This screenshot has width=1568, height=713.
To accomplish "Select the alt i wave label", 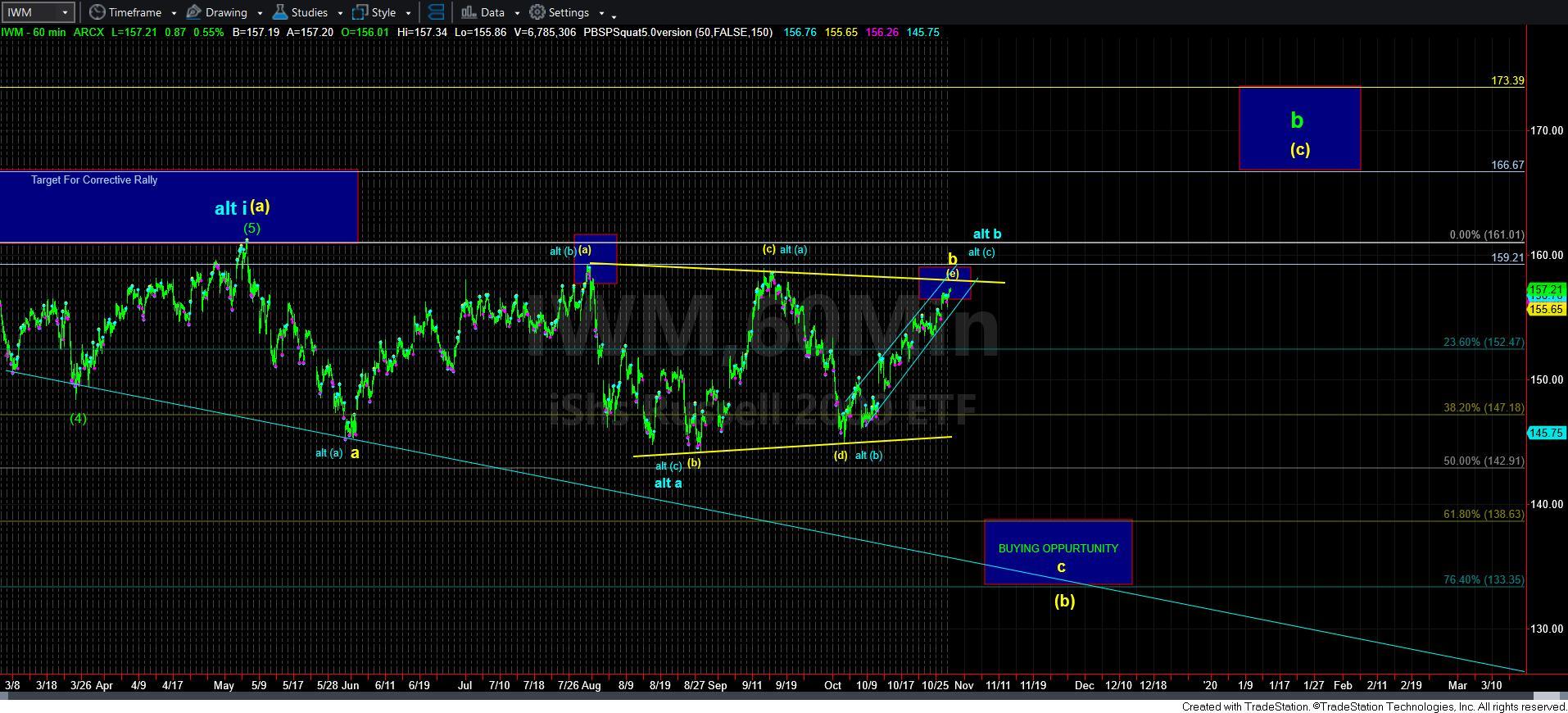I will [x=230, y=208].
